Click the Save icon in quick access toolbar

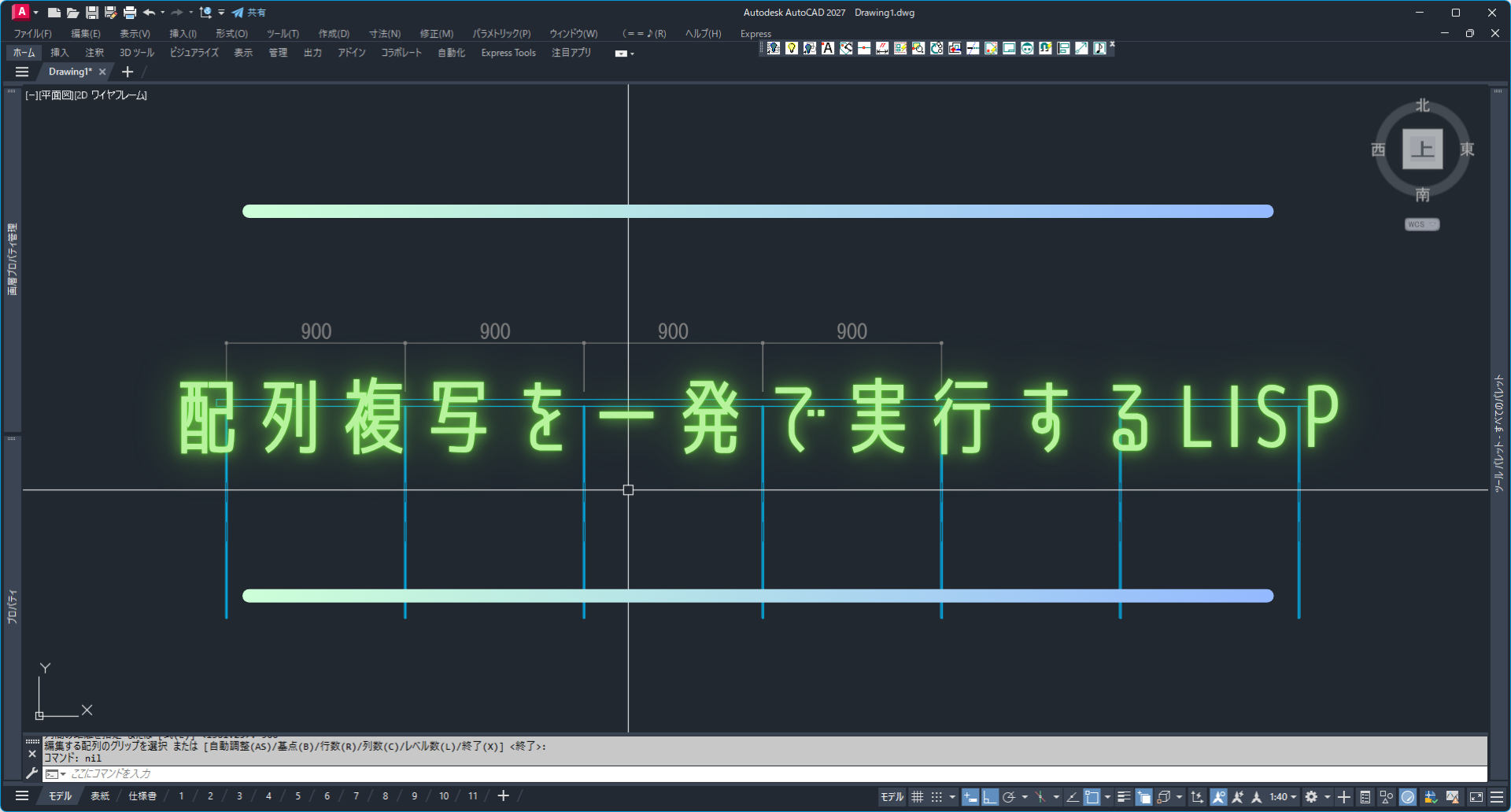coord(92,13)
